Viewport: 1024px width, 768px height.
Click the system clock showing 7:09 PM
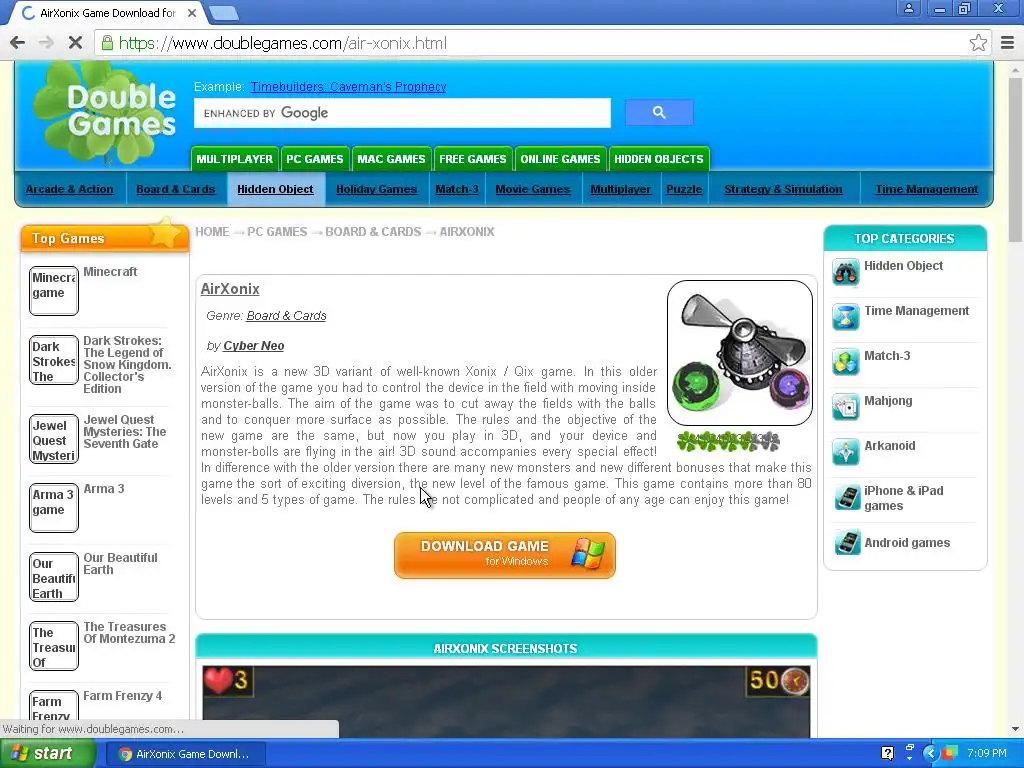tap(987, 753)
